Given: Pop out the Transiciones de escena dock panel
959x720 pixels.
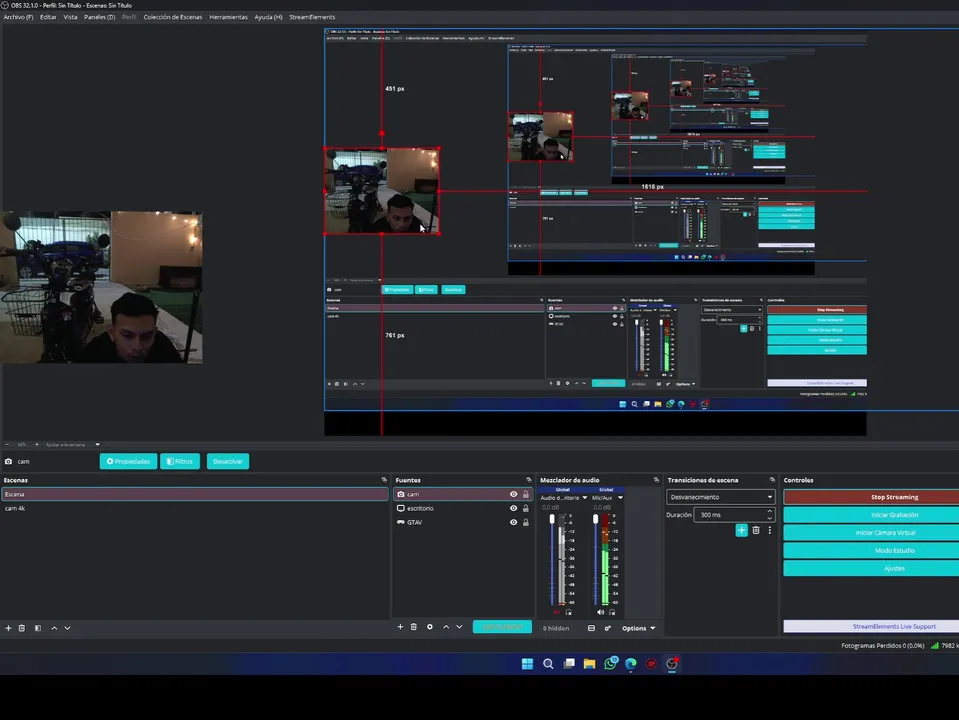Looking at the screenshot, I should point(772,480).
